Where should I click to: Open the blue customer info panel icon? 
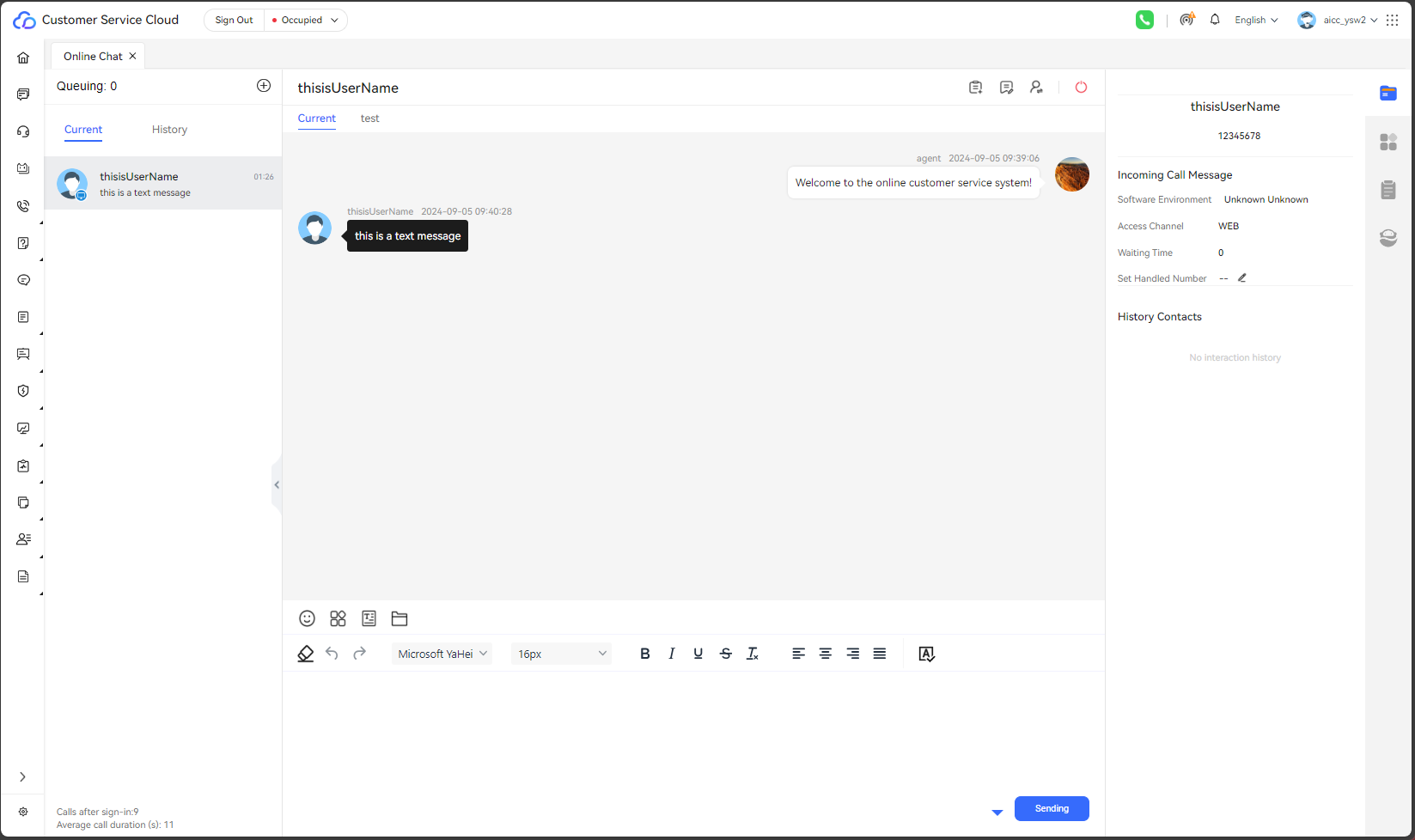pyautogui.click(x=1388, y=93)
